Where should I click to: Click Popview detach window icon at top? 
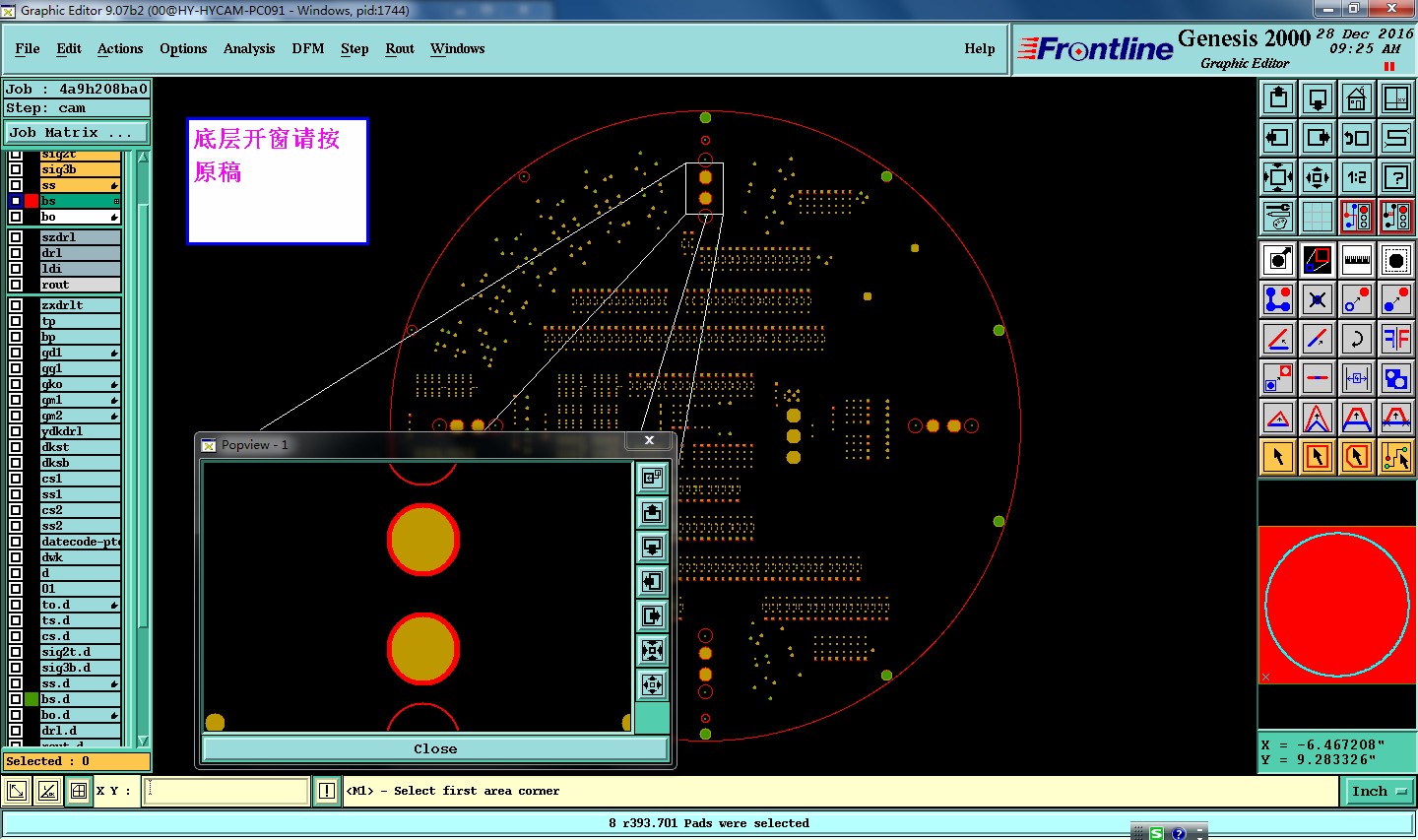[x=652, y=479]
